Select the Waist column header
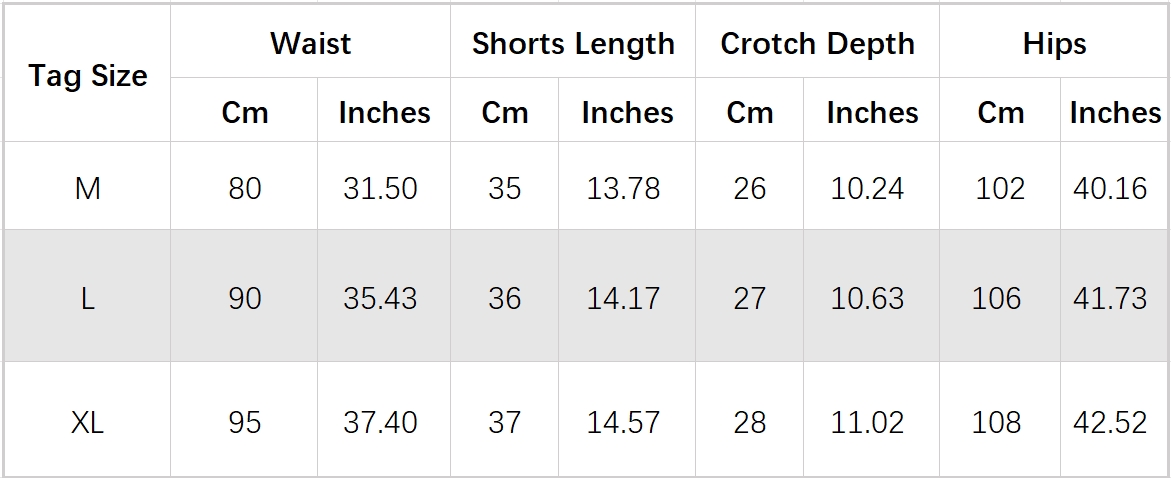The width and height of the screenshot is (1171, 478). [x=310, y=44]
